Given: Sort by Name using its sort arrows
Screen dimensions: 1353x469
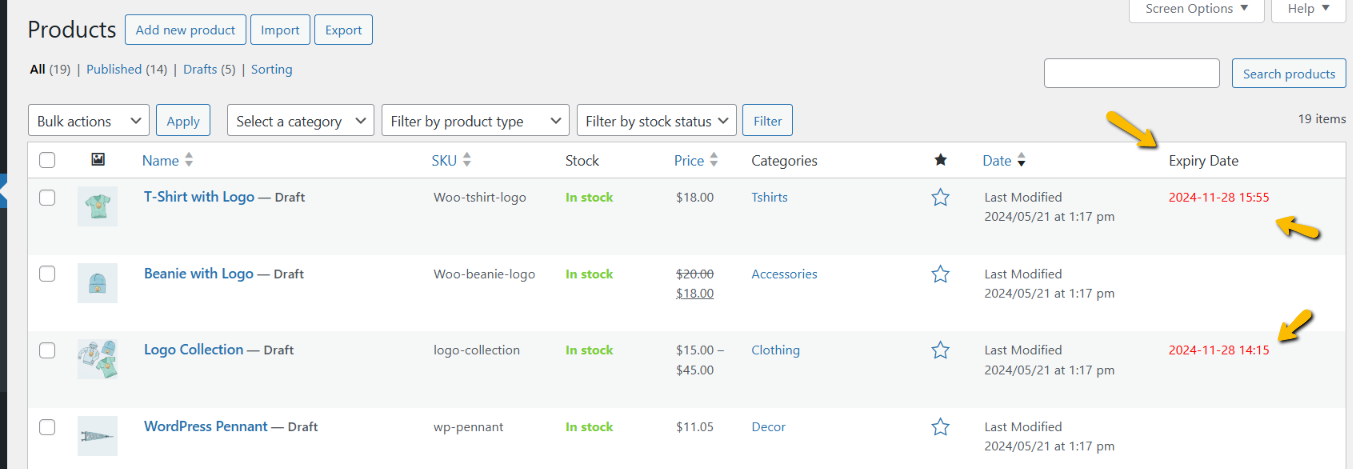Looking at the screenshot, I should [x=189, y=160].
